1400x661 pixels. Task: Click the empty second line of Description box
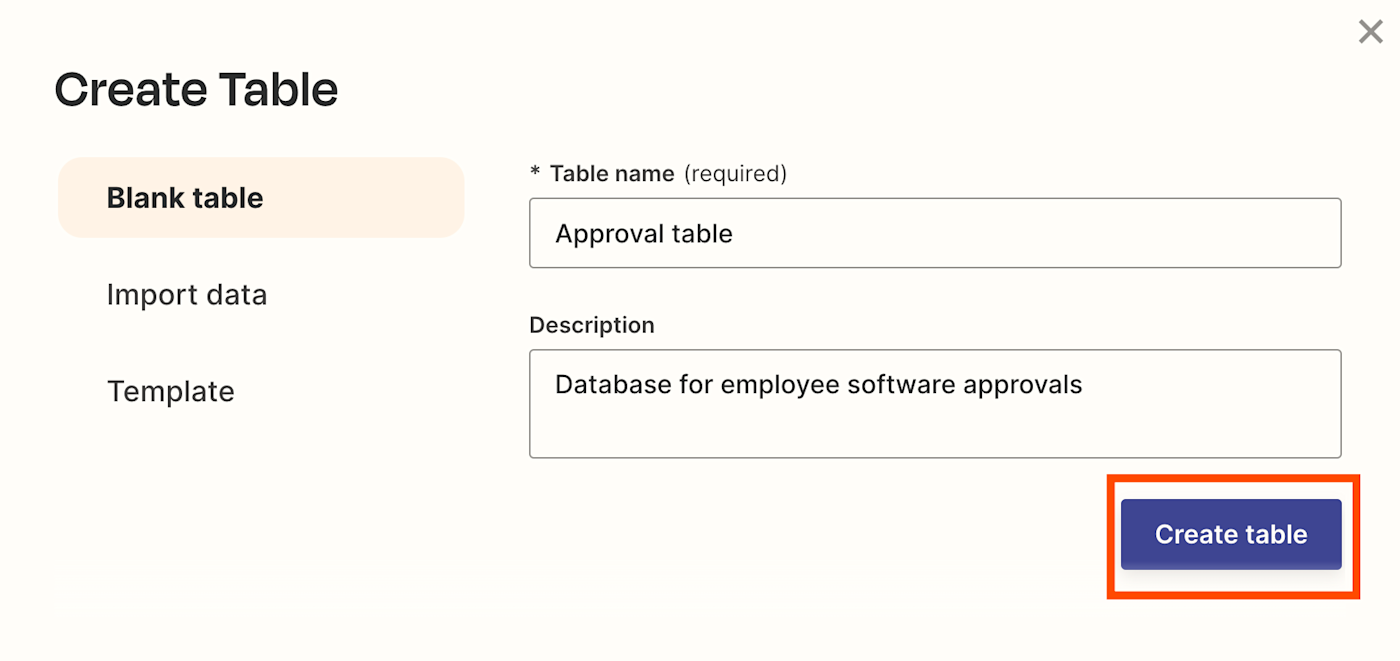[935, 428]
